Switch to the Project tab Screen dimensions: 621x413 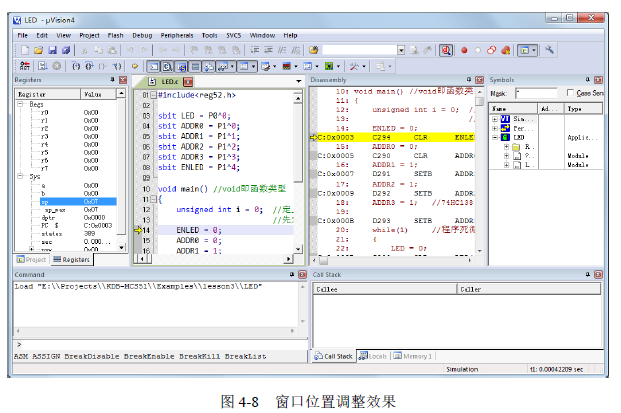coord(32,259)
